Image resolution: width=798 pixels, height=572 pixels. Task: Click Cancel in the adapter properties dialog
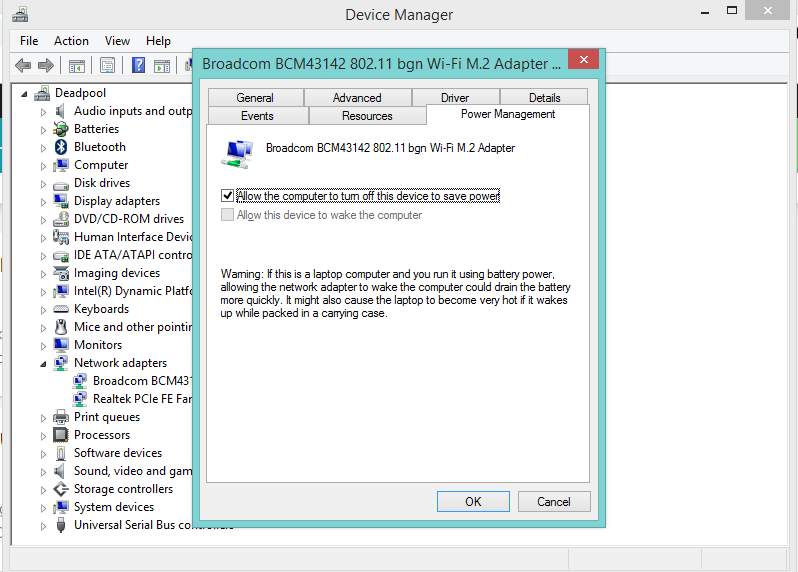click(554, 502)
